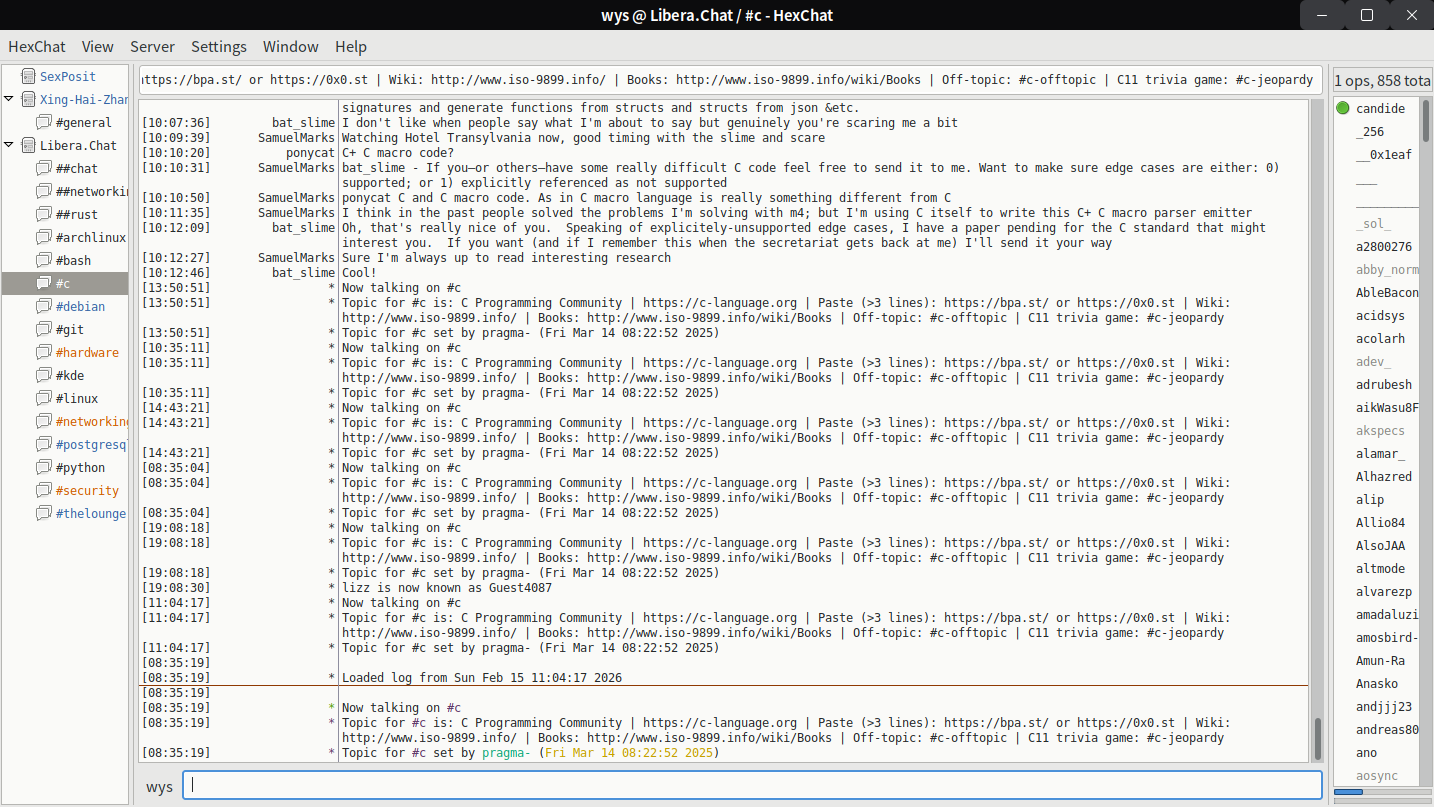Click the wys nickname button
Screen dimensions: 1434x807
159,786
